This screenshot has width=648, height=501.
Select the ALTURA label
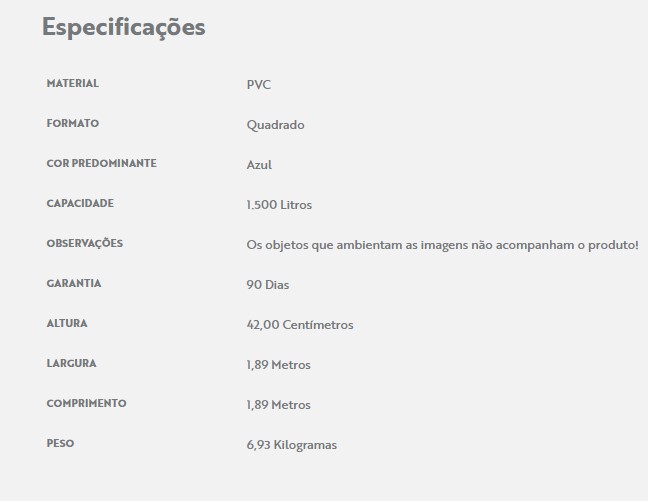(x=67, y=323)
